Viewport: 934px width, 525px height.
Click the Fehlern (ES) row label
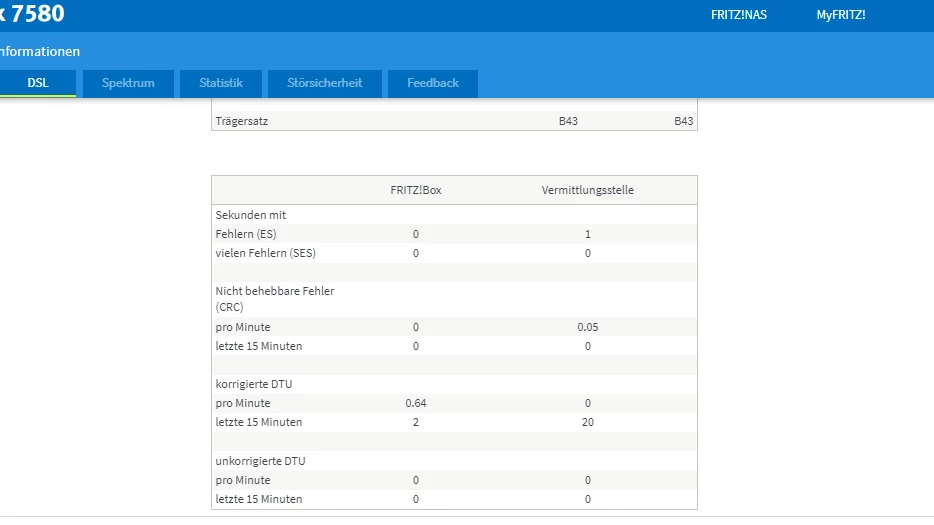(x=246, y=234)
